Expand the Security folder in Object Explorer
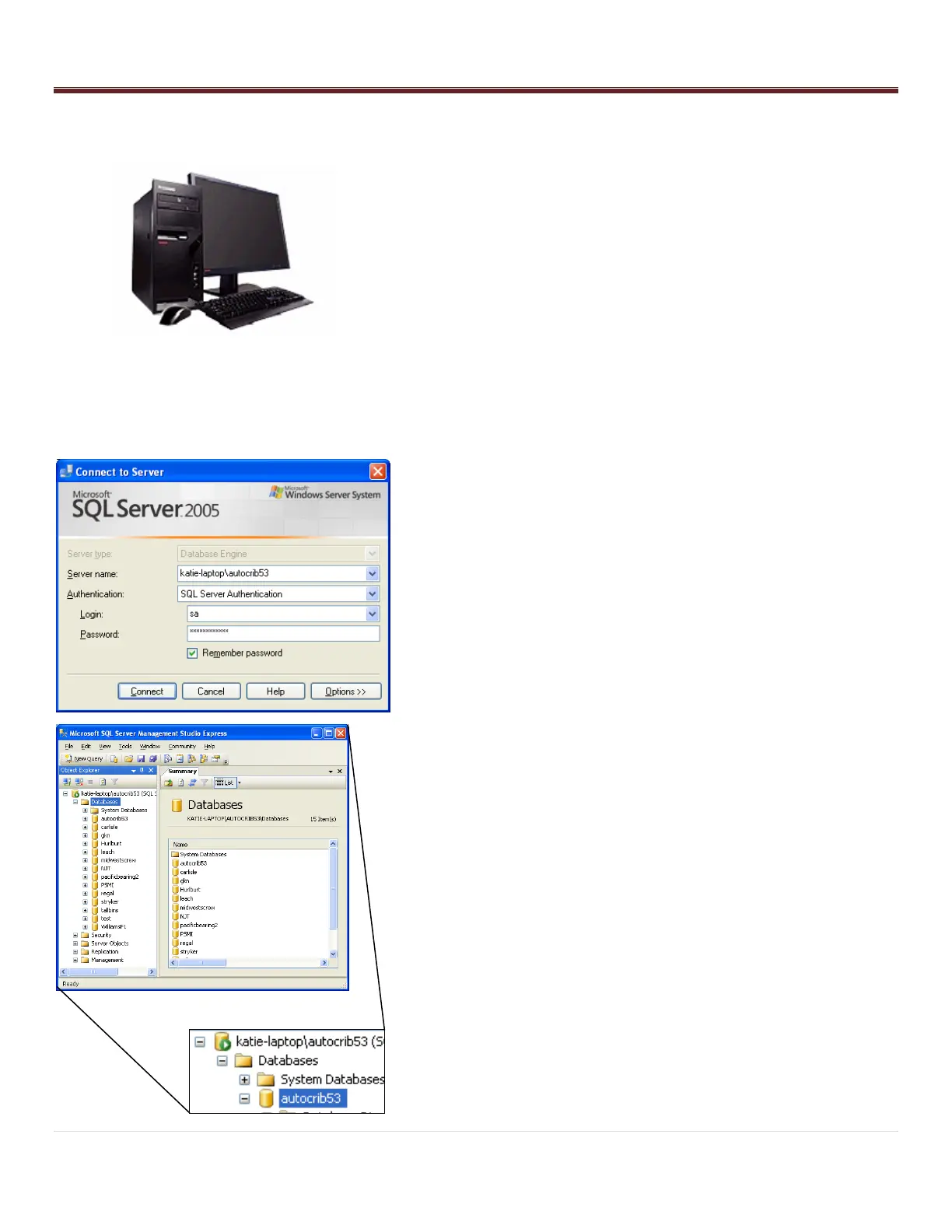952x1232 pixels. pyautogui.click(x=75, y=935)
